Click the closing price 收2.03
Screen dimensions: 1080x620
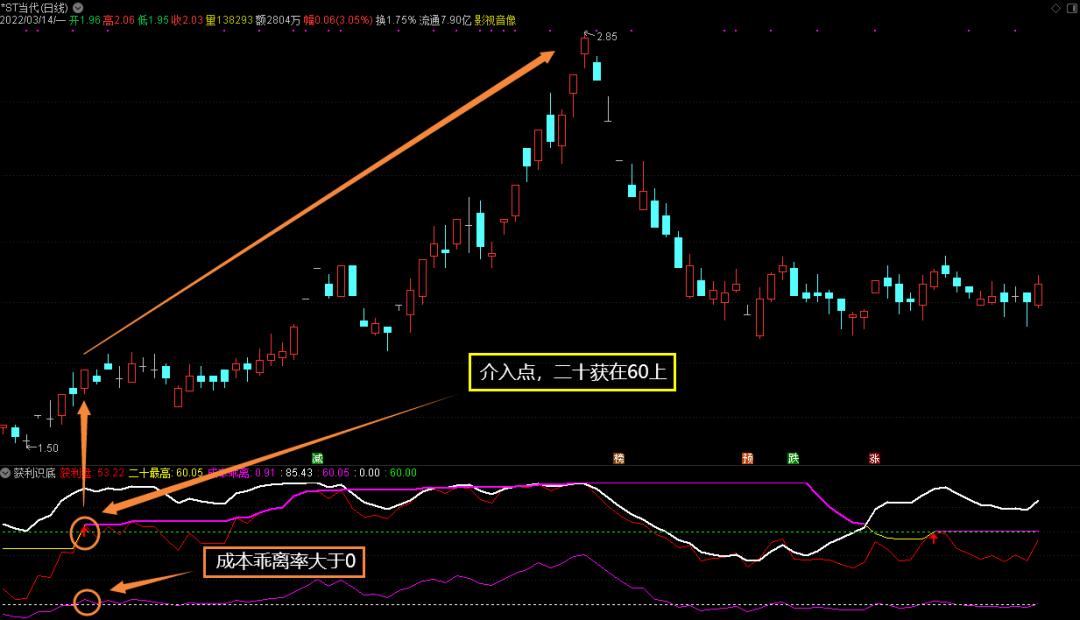(x=187, y=21)
